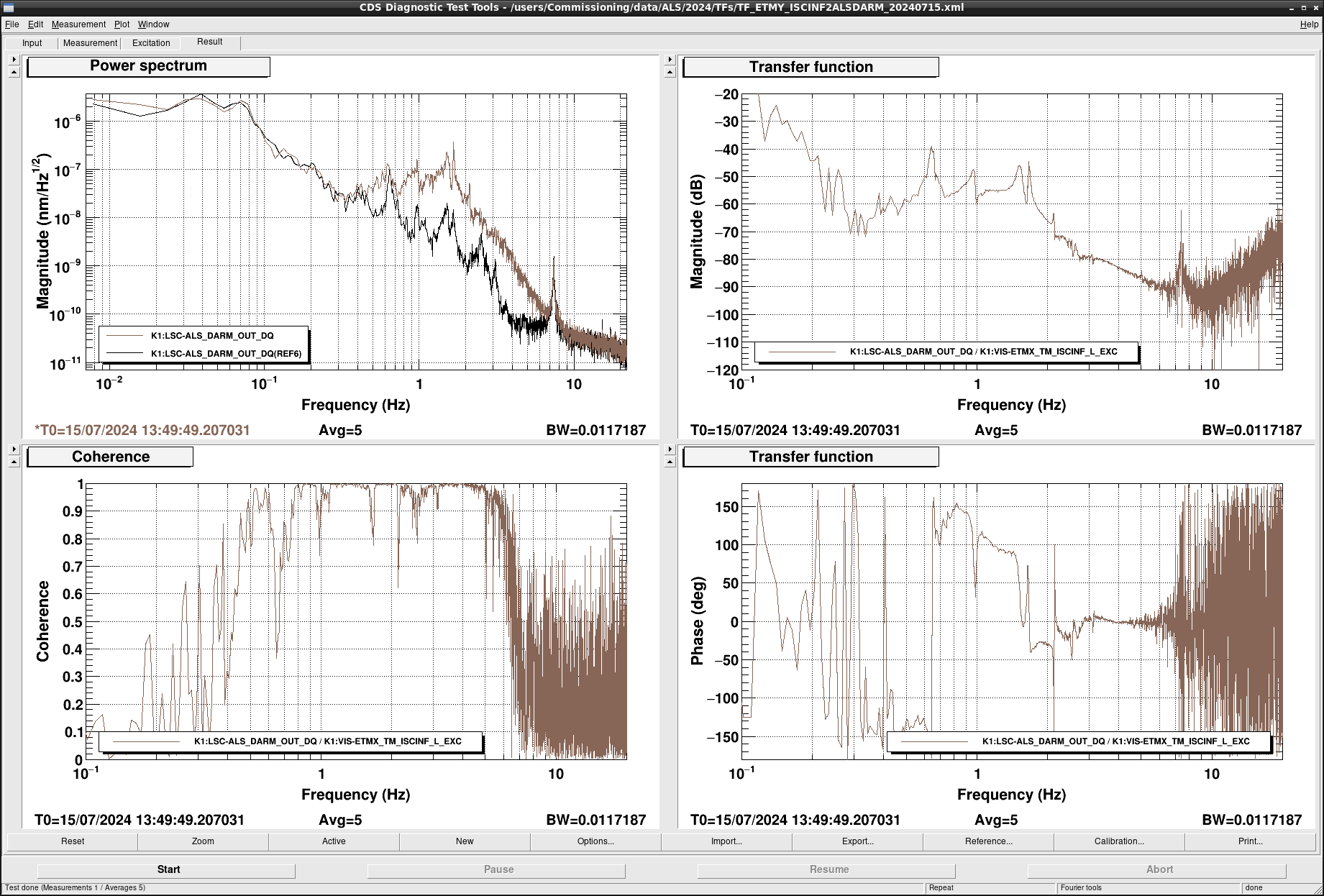Click up-arrow button beside Coherence plot
Screen dimensions: 1324x896
[x=14, y=462]
